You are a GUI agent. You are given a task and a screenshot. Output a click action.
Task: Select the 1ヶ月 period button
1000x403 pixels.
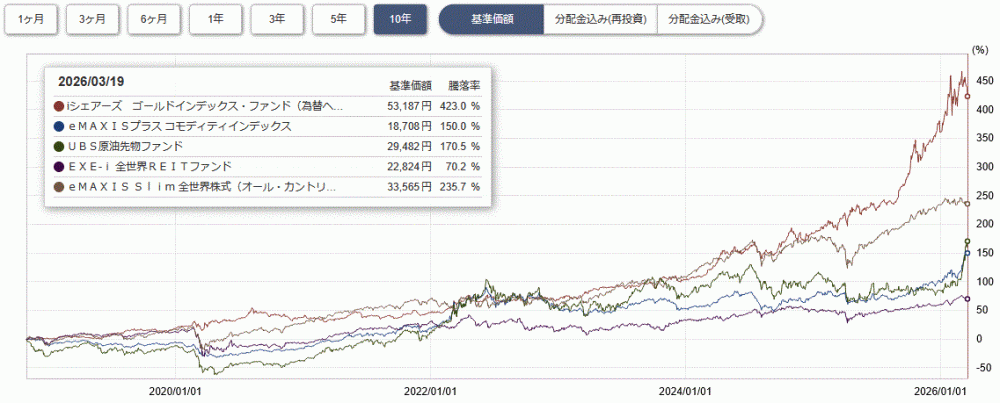point(31,19)
